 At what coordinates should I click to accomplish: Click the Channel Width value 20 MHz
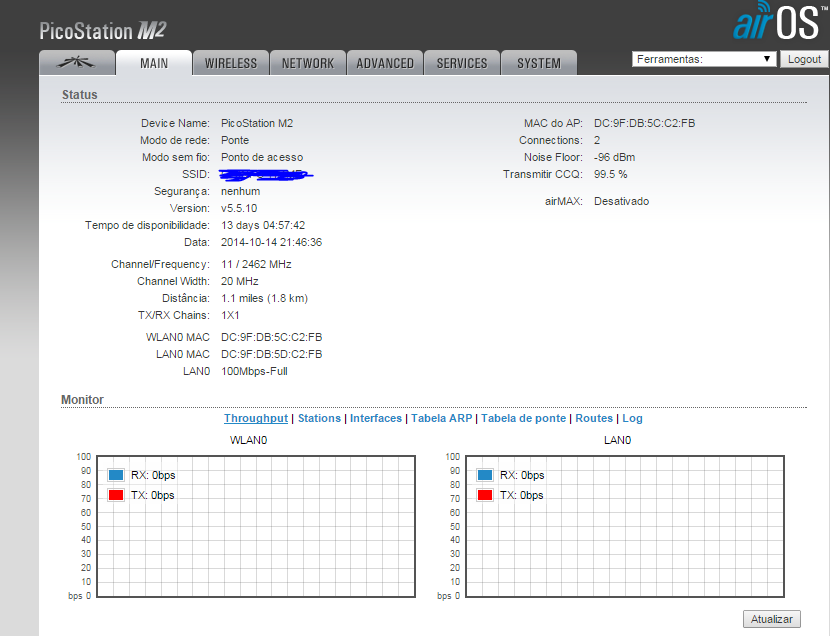(240, 281)
